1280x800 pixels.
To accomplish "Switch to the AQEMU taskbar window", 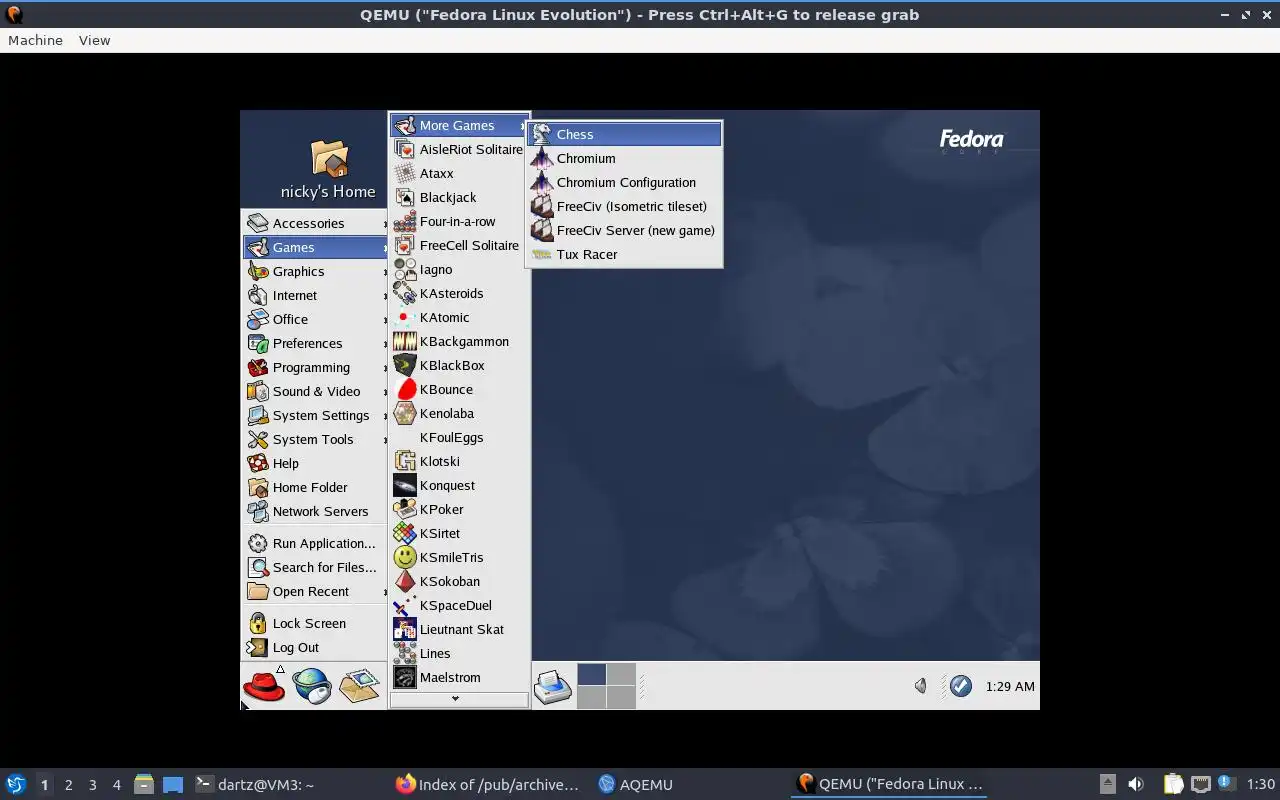I will click(635, 784).
